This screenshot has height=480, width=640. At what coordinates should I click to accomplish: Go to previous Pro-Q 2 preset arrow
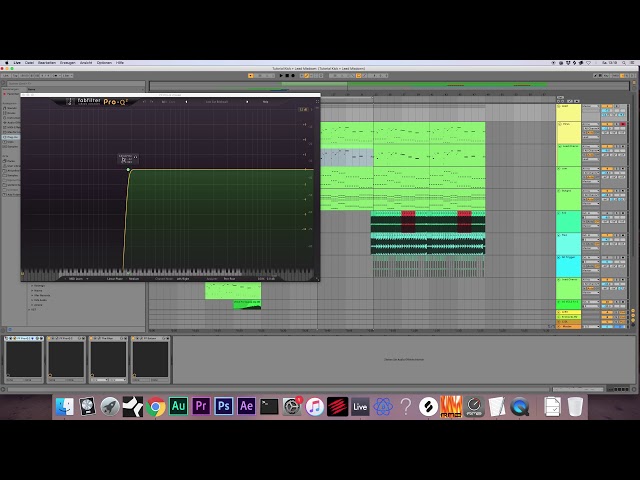[x=187, y=102]
